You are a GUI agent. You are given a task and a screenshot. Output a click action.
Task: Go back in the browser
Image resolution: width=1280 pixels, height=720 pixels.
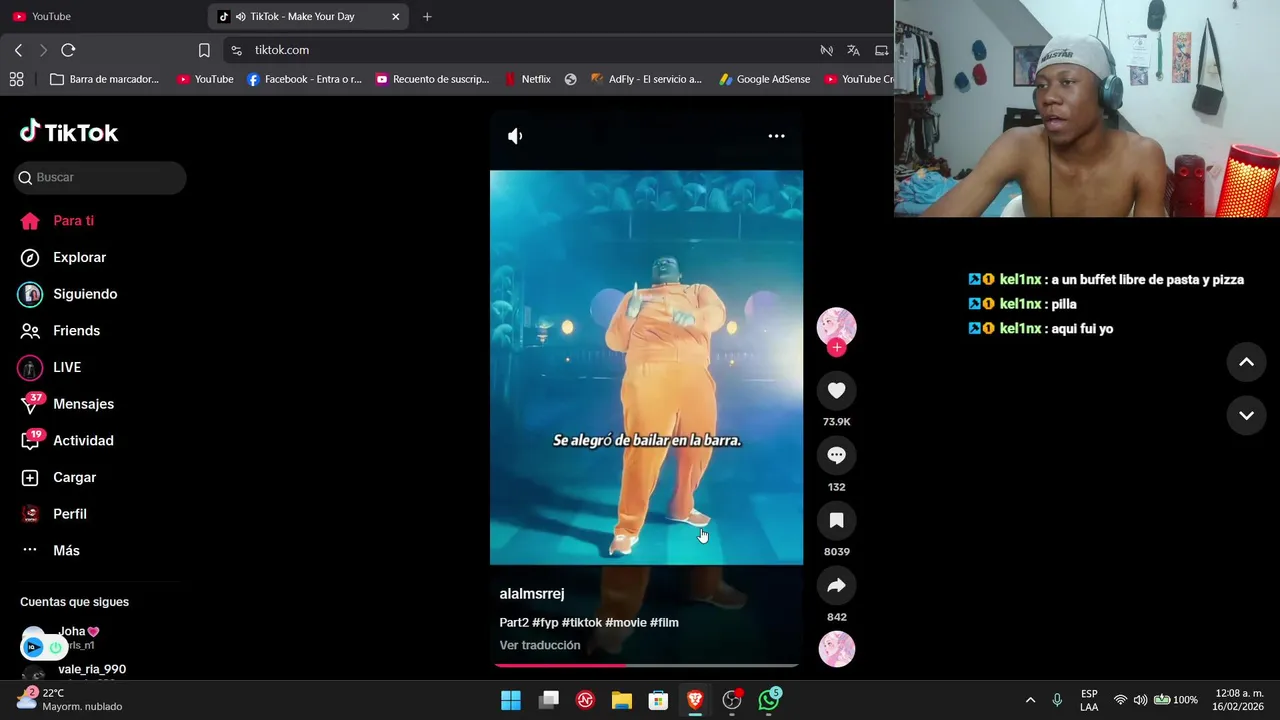18,50
